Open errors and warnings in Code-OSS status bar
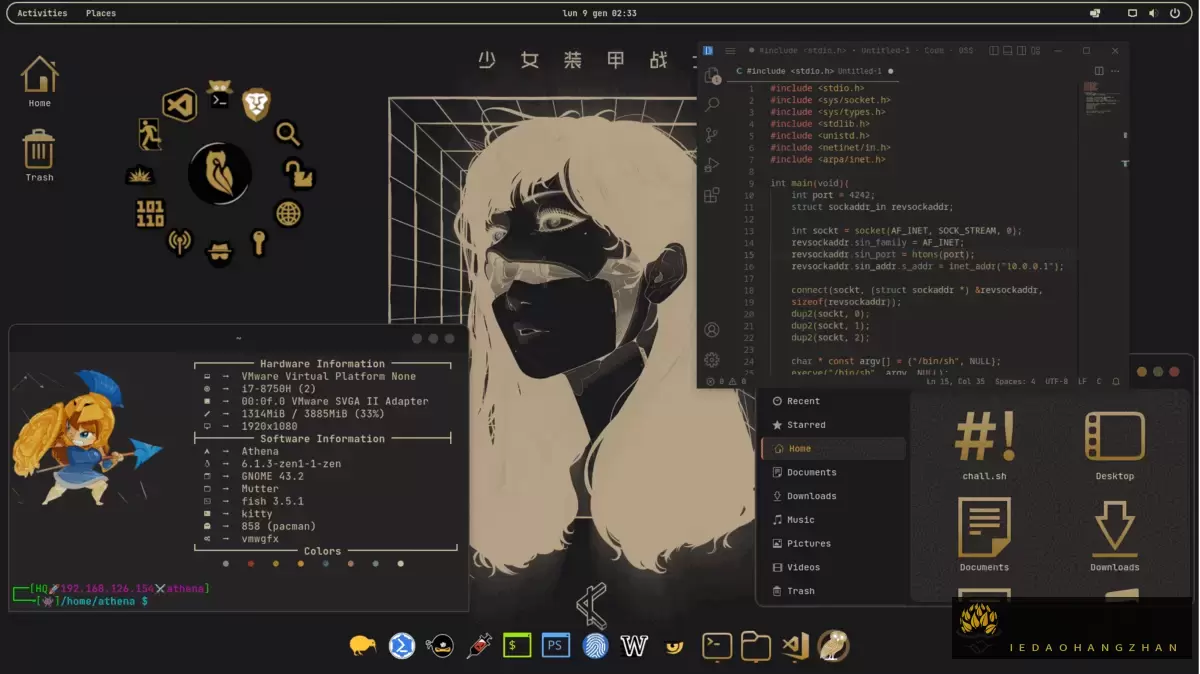The image size is (1200, 674). point(726,382)
